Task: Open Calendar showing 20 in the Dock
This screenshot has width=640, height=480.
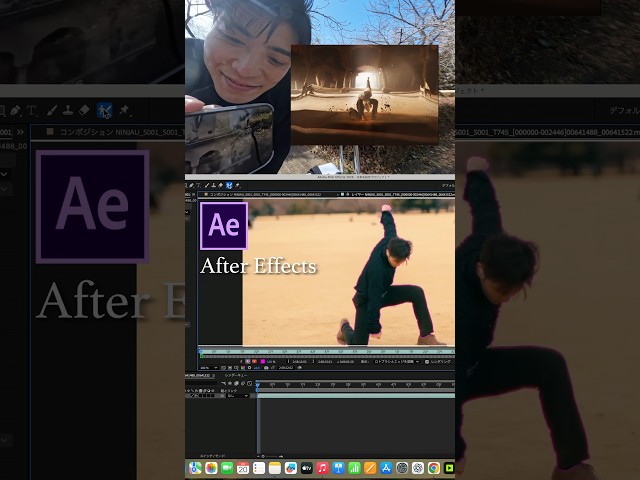Action: pyautogui.click(x=243, y=468)
